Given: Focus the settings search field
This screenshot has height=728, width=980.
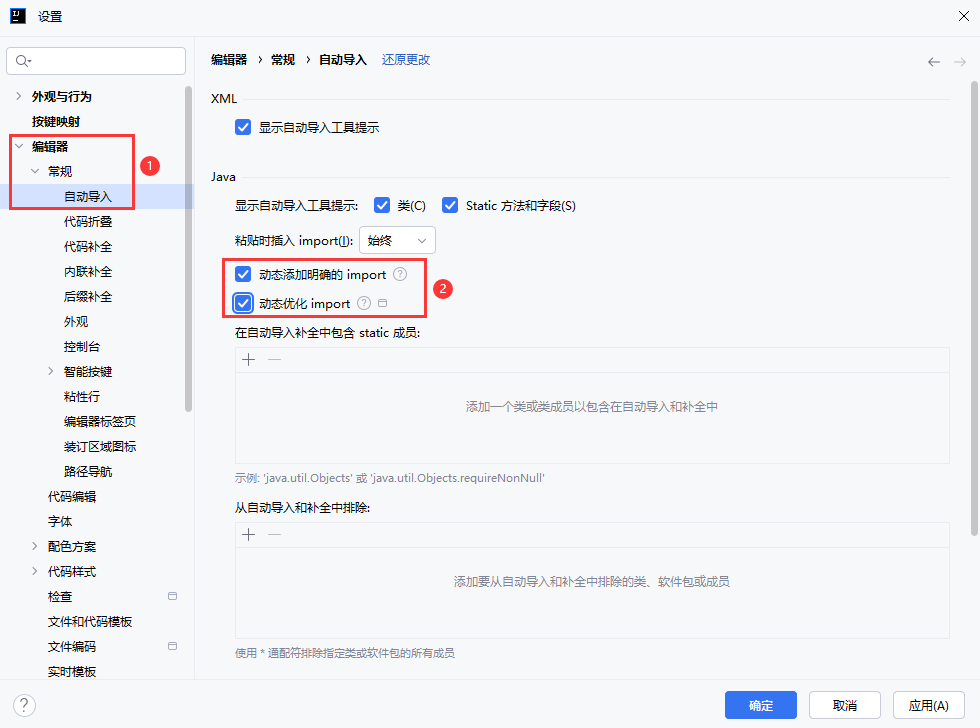Looking at the screenshot, I should [x=96, y=61].
